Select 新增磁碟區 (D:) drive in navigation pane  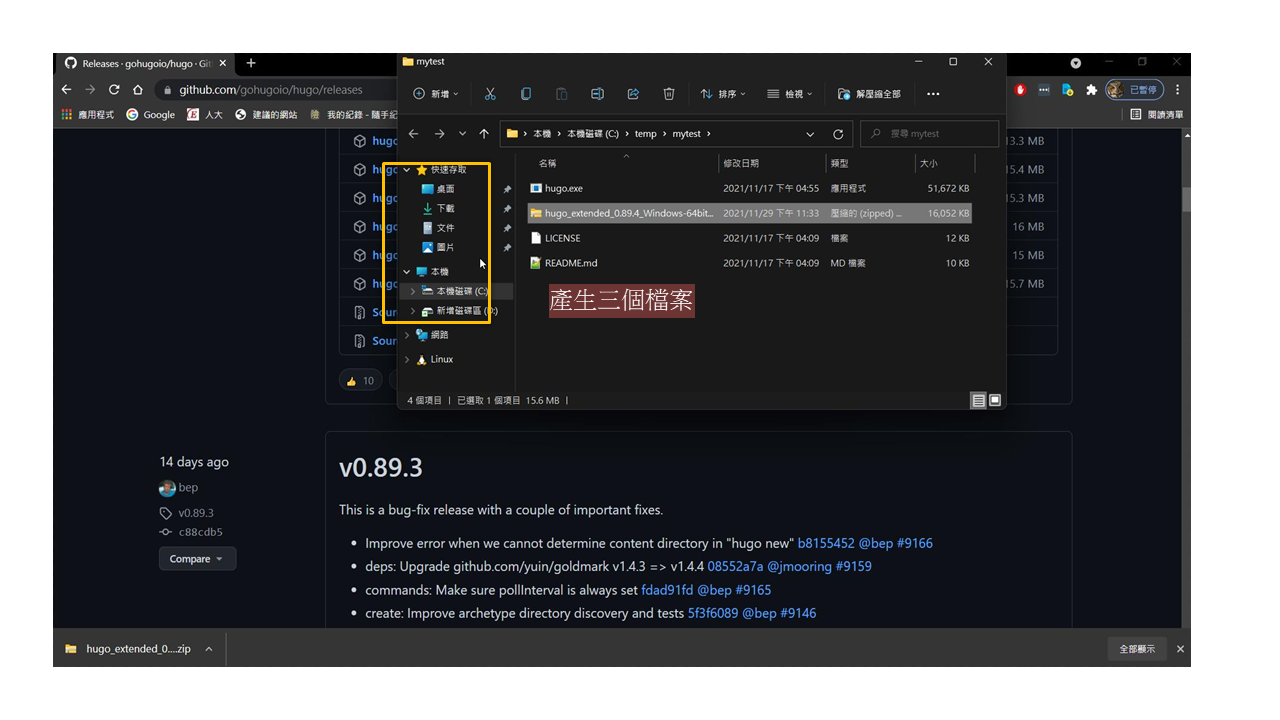pos(459,311)
